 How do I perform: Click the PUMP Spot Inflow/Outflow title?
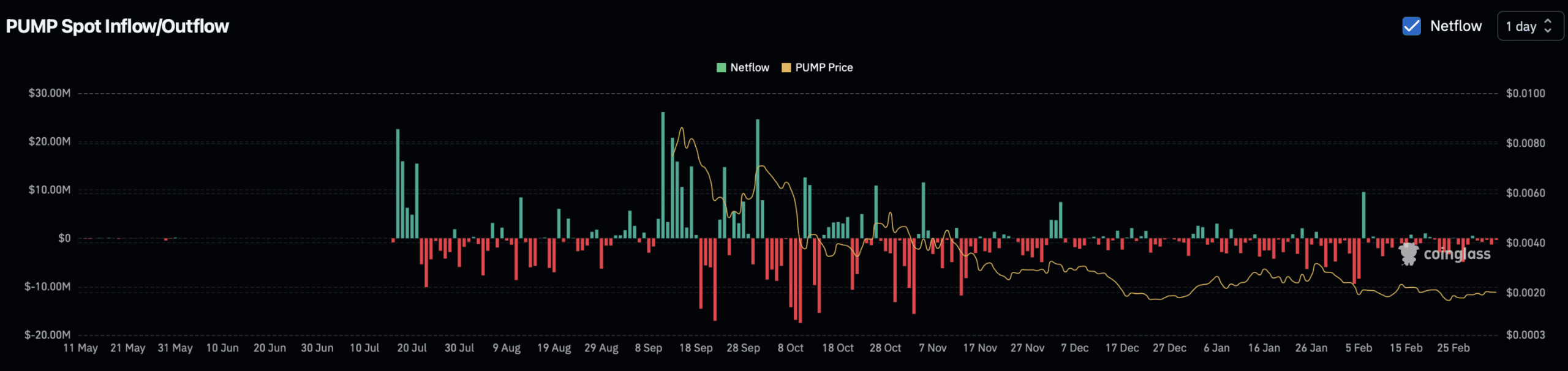pos(118,26)
